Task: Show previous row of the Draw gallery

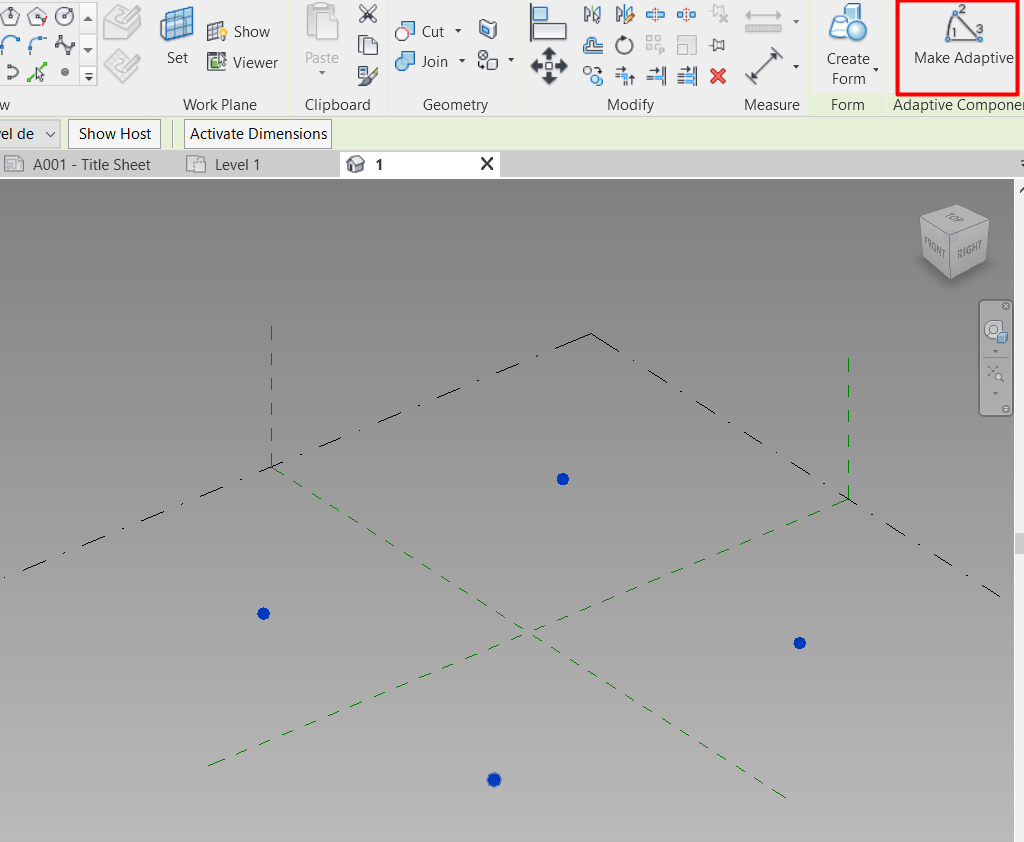Action: [88, 18]
